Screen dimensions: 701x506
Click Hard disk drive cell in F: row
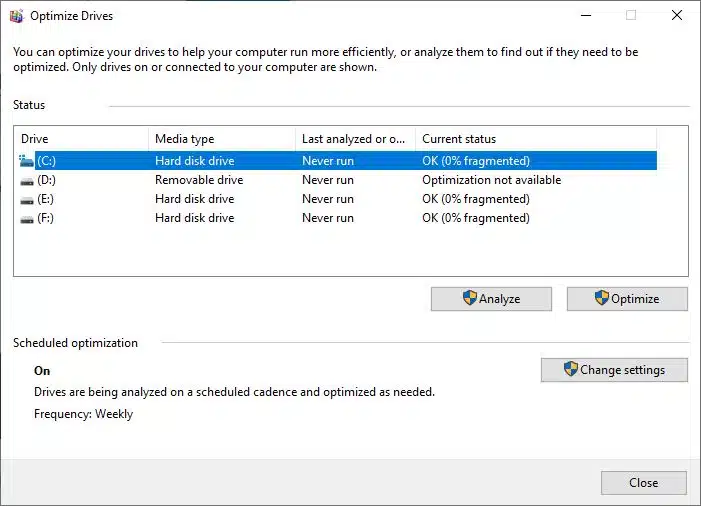pos(194,218)
